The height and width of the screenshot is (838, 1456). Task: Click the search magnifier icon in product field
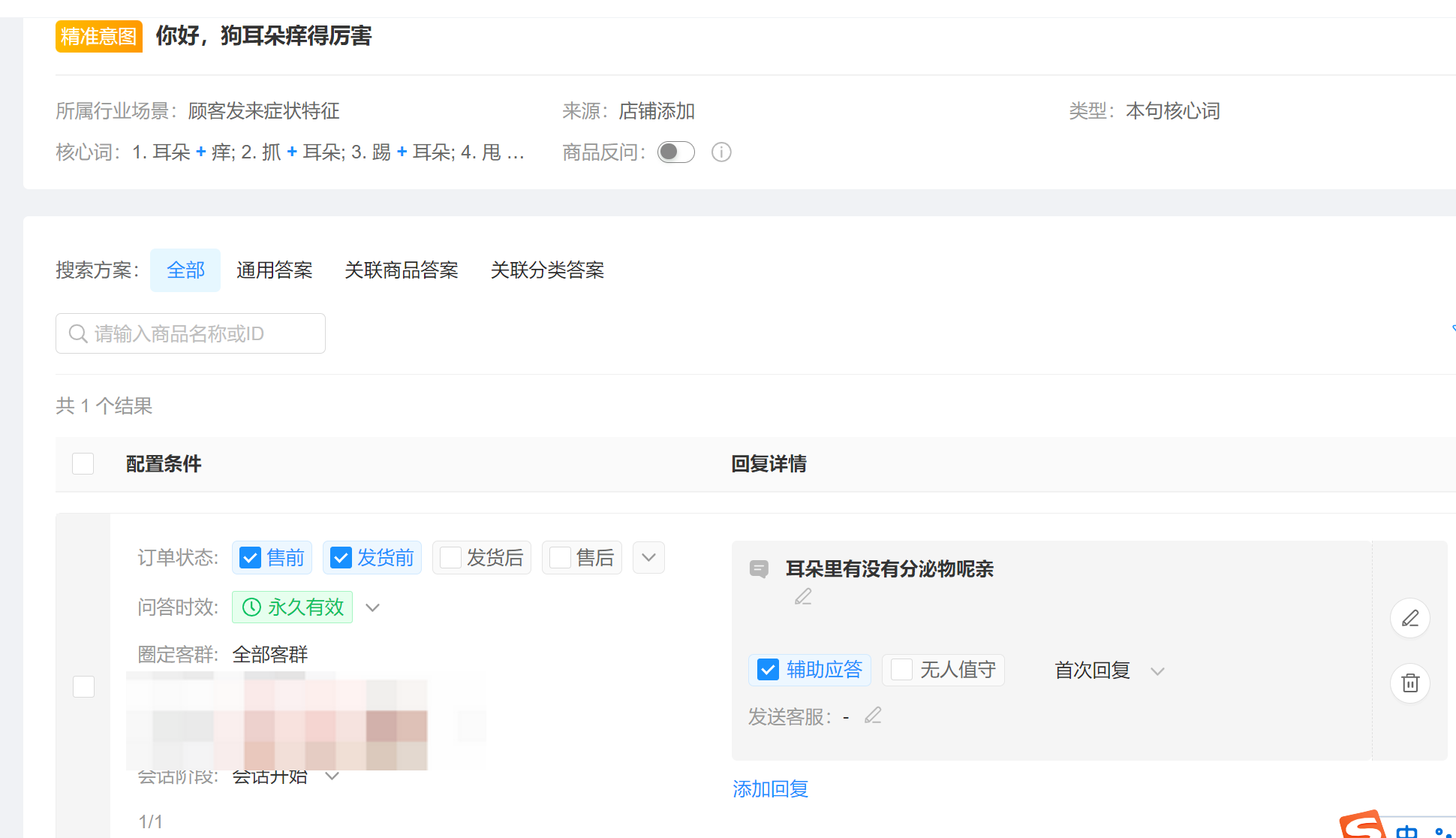pyautogui.click(x=78, y=333)
